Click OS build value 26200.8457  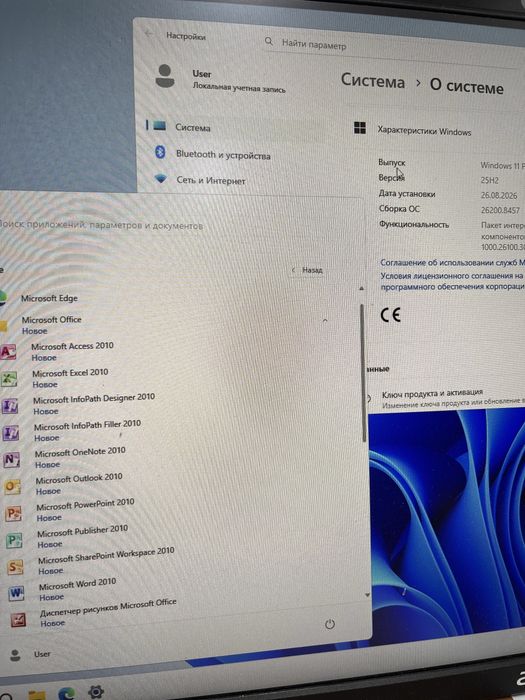point(500,210)
